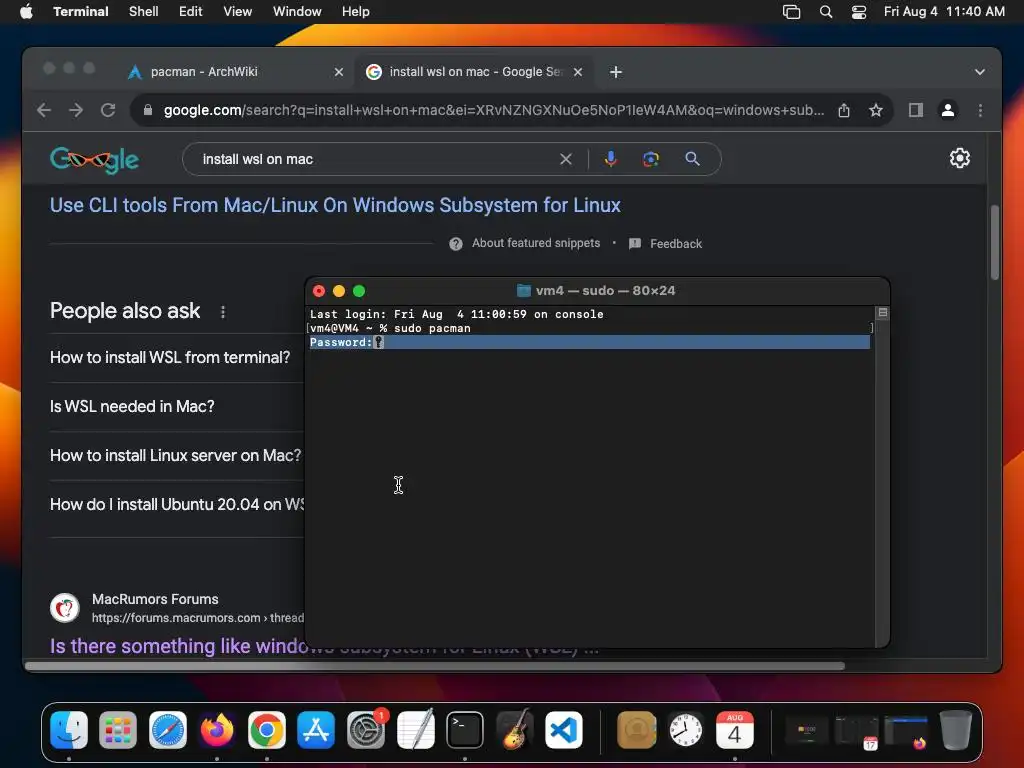This screenshot has height=768, width=1024.
Task: Reload the Google search page
Action: click(x=108, y=110)
